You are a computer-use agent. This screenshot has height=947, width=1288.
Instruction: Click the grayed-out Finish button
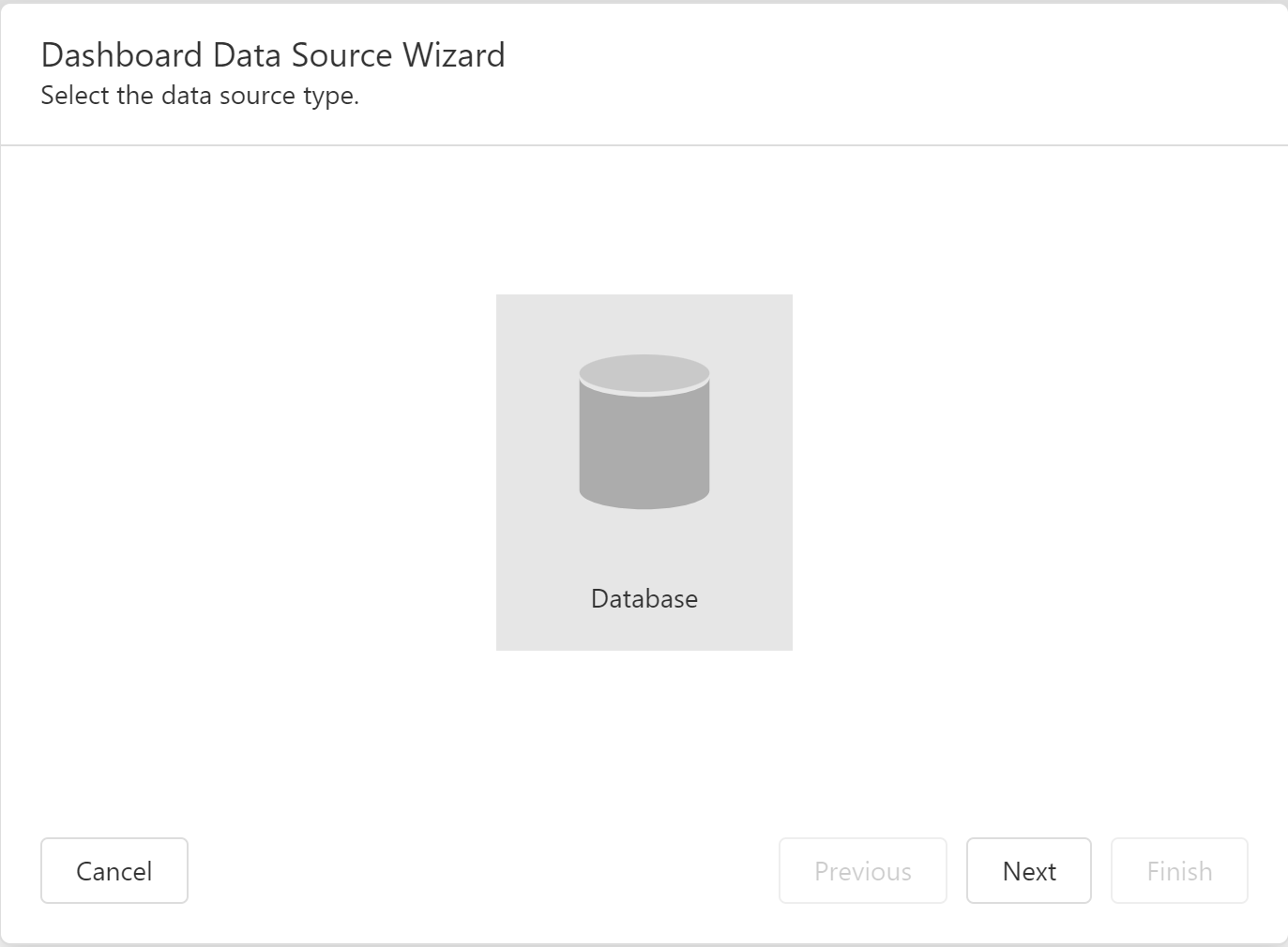pyautogui.click(x=1179, y=871)
